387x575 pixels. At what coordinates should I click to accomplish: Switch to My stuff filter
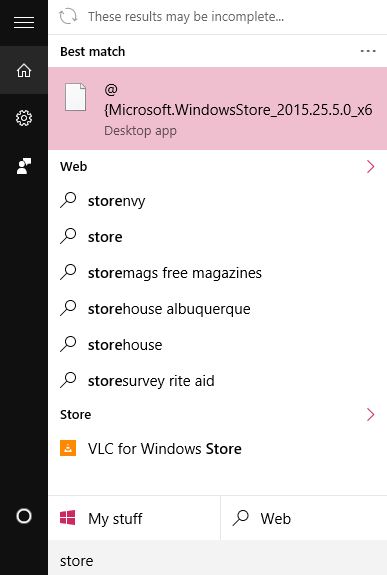coord(134,518)
